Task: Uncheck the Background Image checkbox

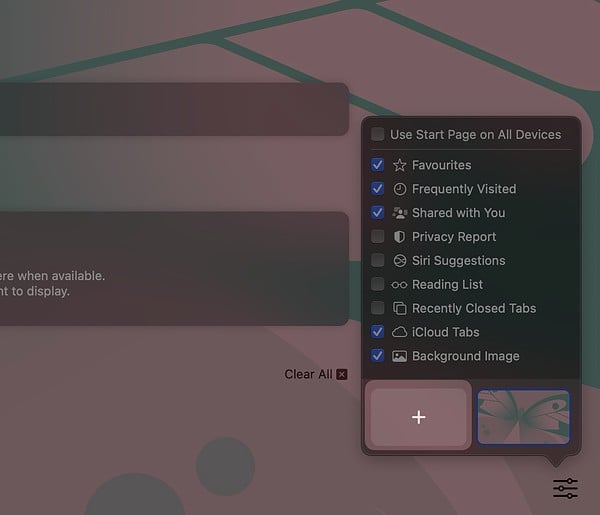Action: pyautogui.click(x=377, y=356)
